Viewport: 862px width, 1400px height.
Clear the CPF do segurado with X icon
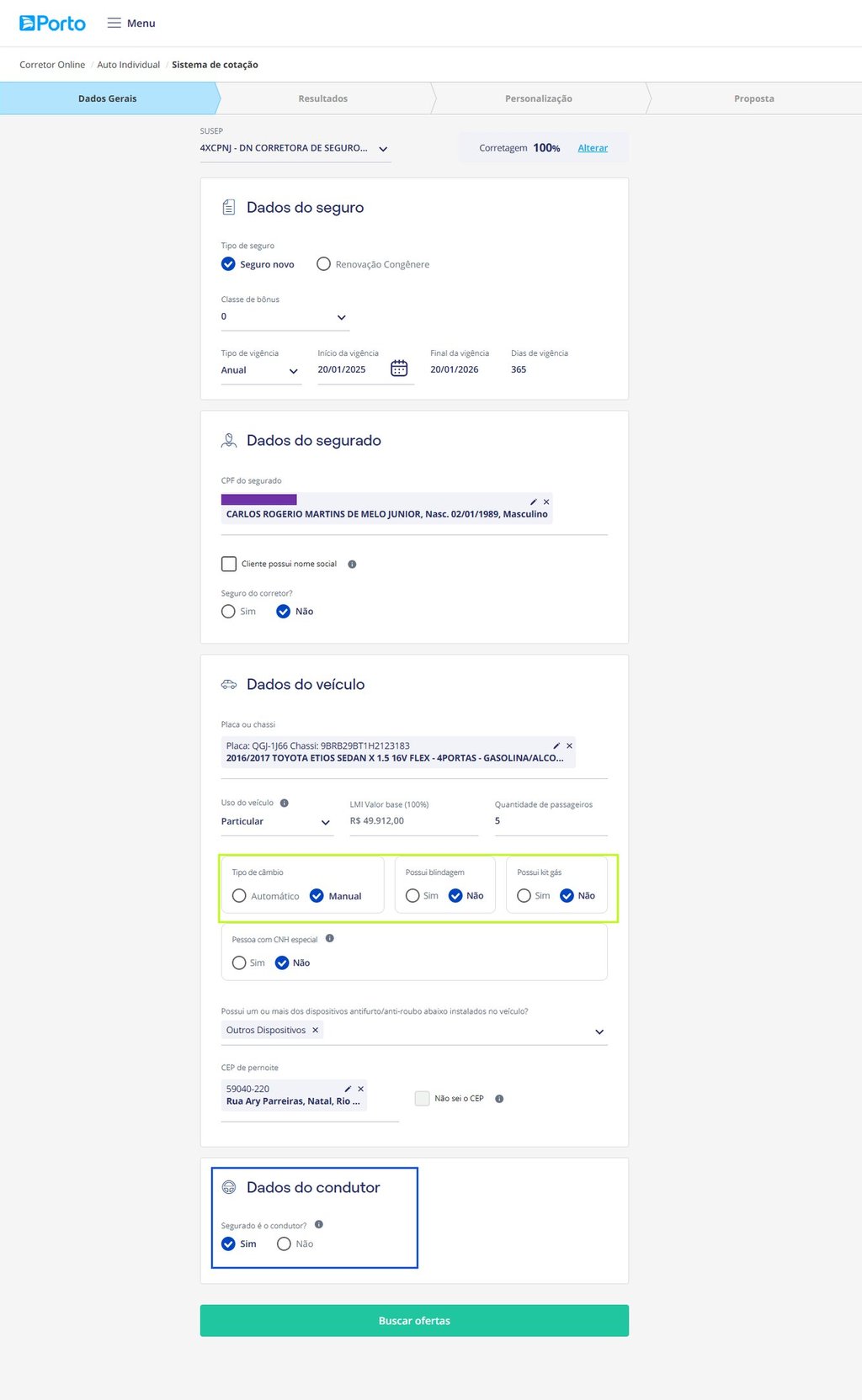pos(546,502)
